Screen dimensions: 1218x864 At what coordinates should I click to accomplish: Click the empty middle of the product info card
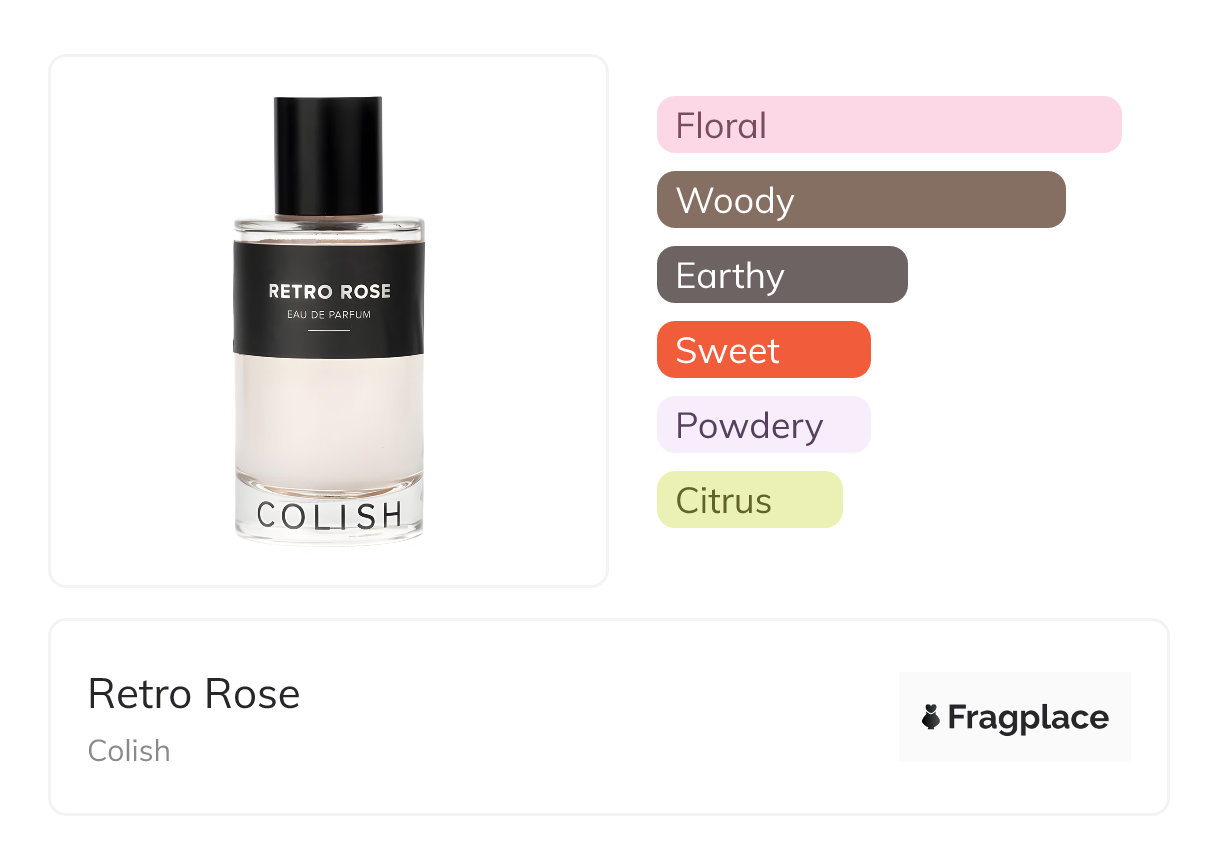(600, 717)
